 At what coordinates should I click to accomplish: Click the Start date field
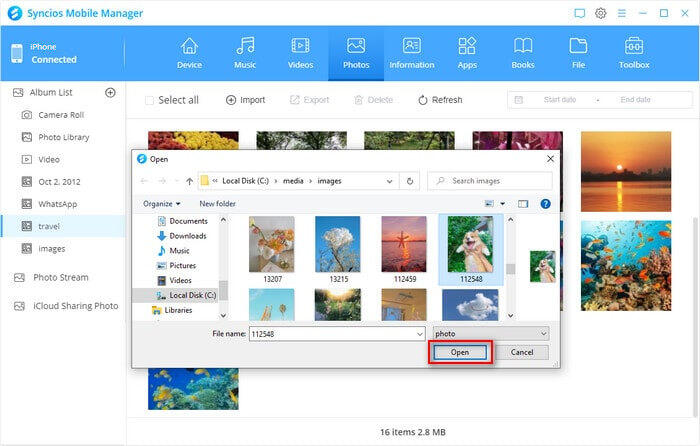(559, 100)
